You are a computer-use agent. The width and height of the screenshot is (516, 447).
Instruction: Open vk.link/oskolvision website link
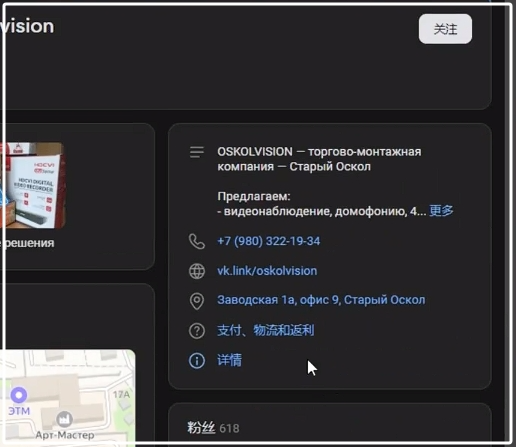pyautogui.click(x=267, y=271)
